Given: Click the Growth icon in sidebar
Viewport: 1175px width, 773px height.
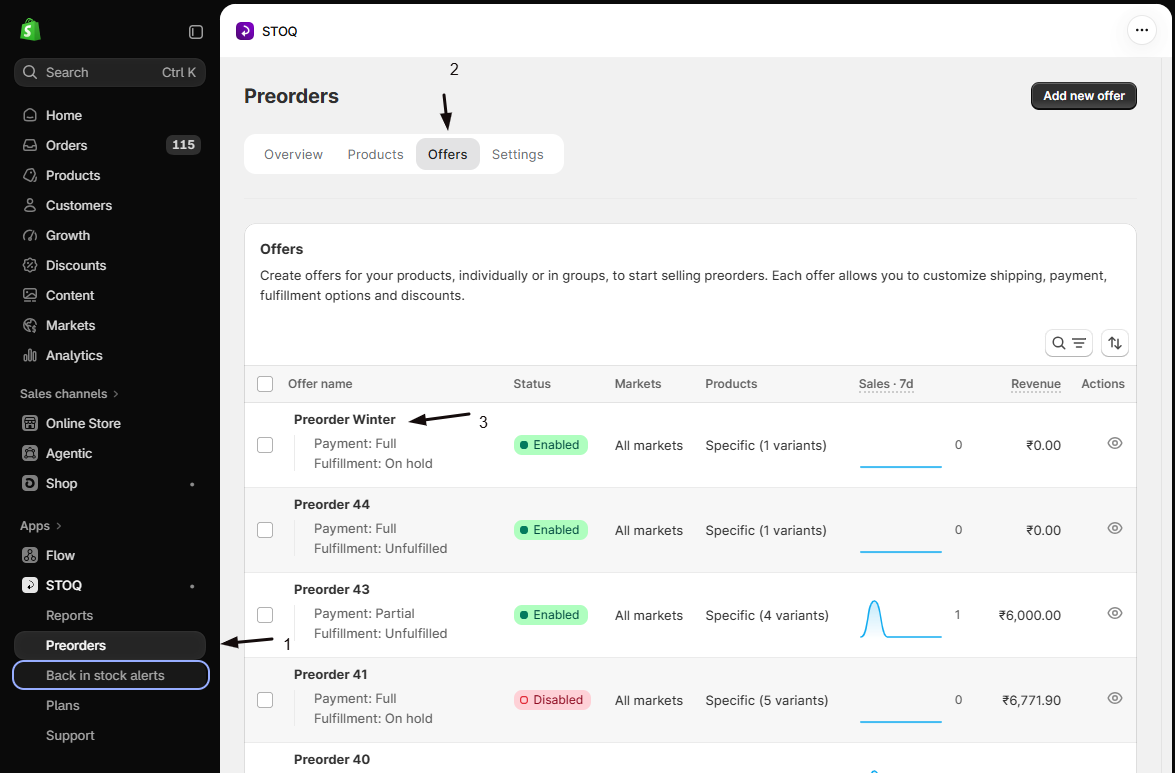Looking at the screenshot, I should coord(30,235).
